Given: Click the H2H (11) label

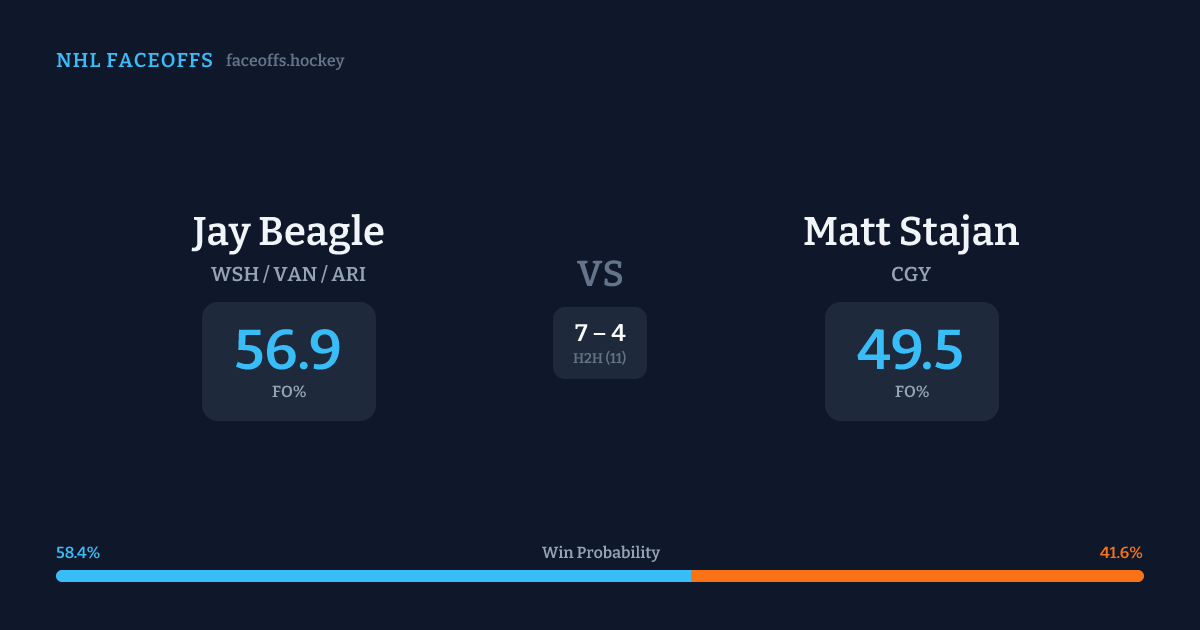Looking at the screenshot, I should pos(600,358).
